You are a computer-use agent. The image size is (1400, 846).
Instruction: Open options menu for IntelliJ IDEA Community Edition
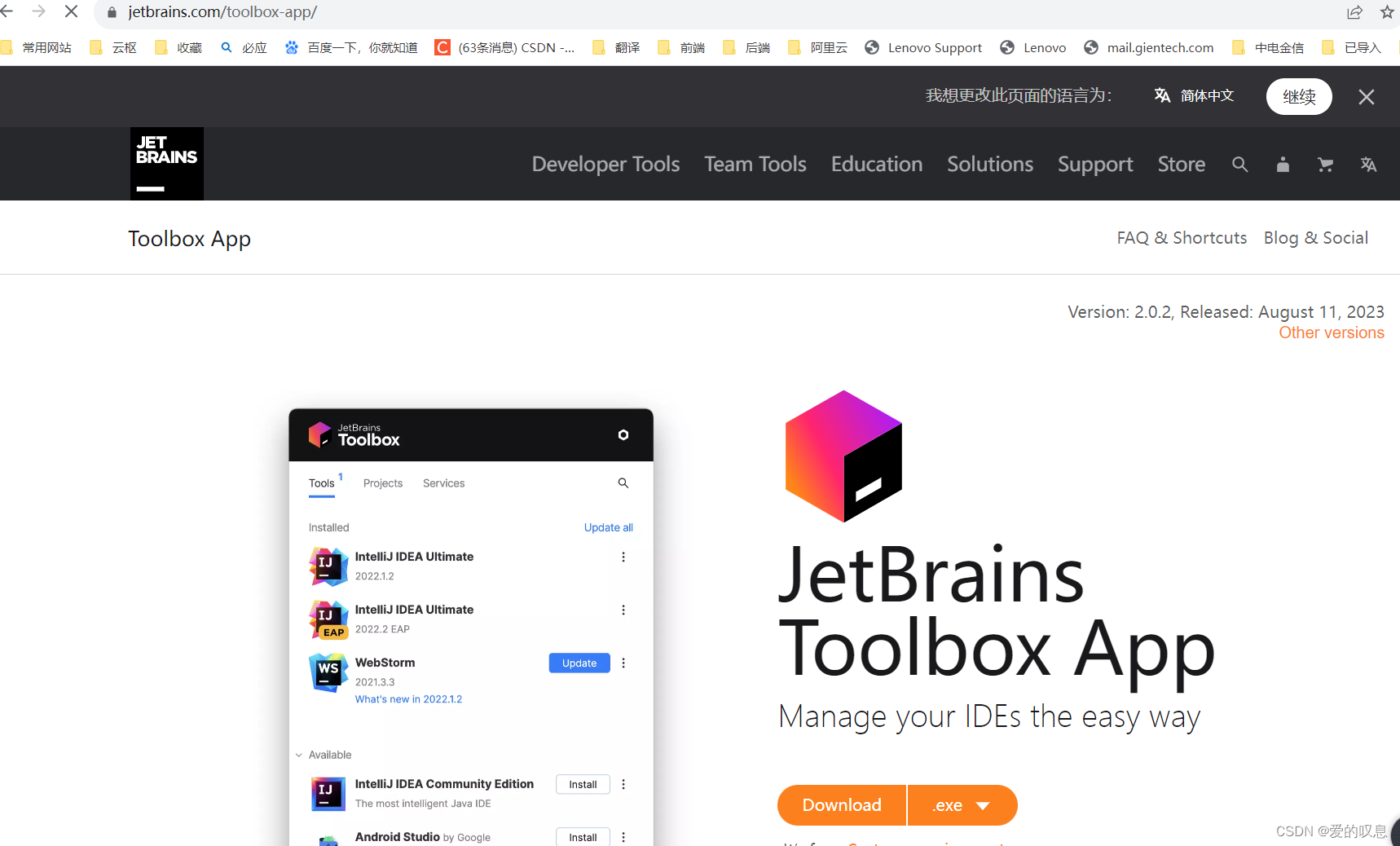pos(623,784)
